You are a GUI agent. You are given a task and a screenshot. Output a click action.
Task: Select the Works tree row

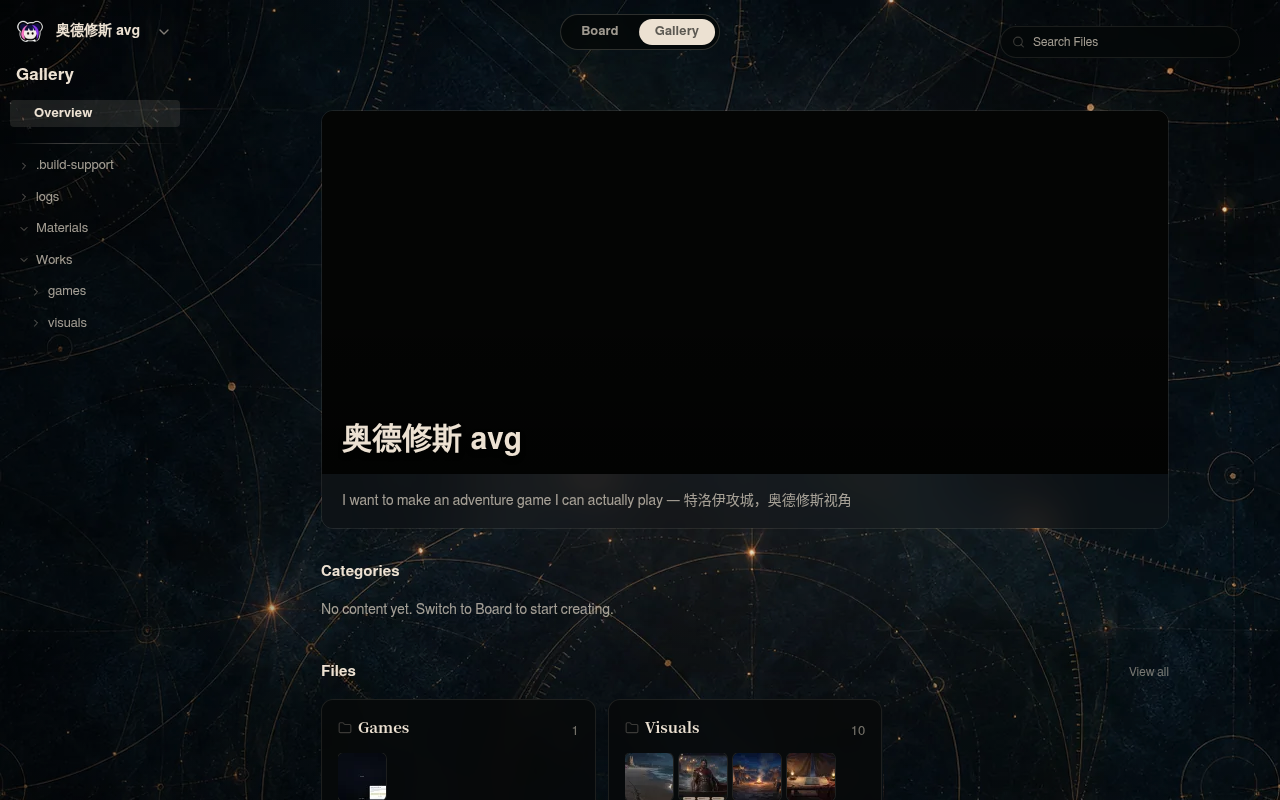(95, 260)
